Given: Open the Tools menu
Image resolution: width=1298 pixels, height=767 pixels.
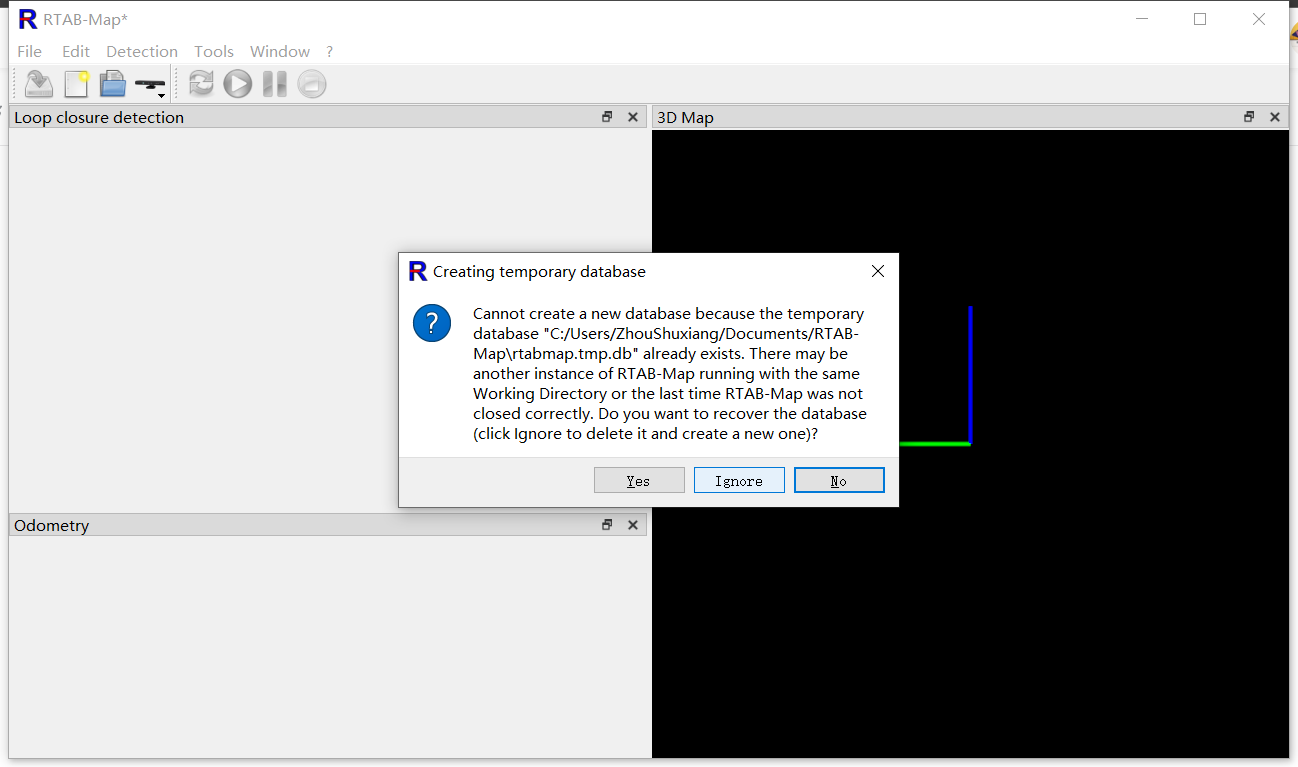Looking at the screenshot, I should click(213, 51).
